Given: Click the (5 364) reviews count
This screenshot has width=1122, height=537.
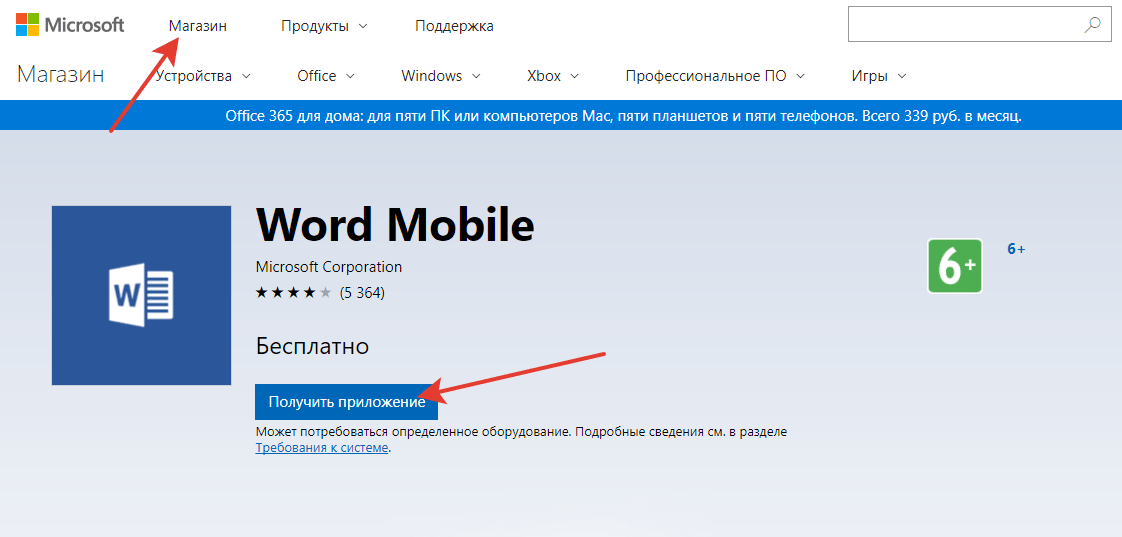Looking at the screenshot, I should click(362, 292).
